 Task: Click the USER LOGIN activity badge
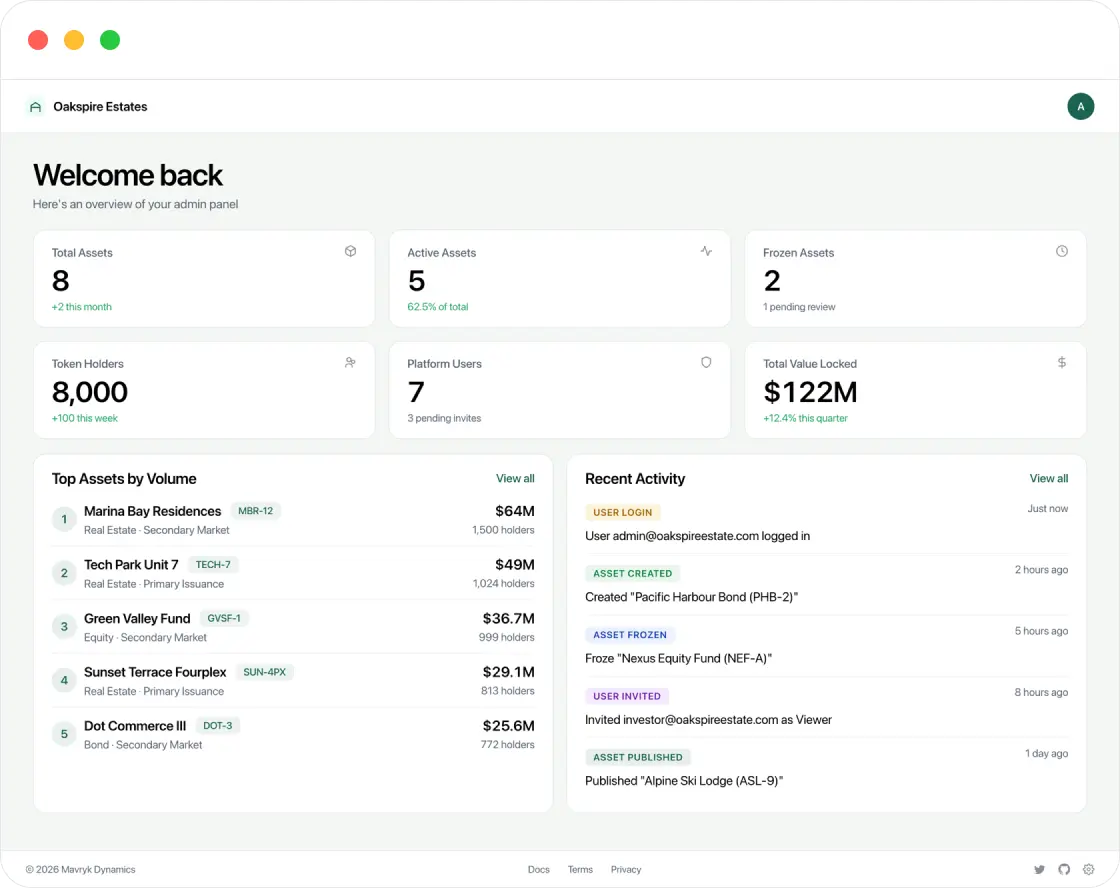coord(622,512)
